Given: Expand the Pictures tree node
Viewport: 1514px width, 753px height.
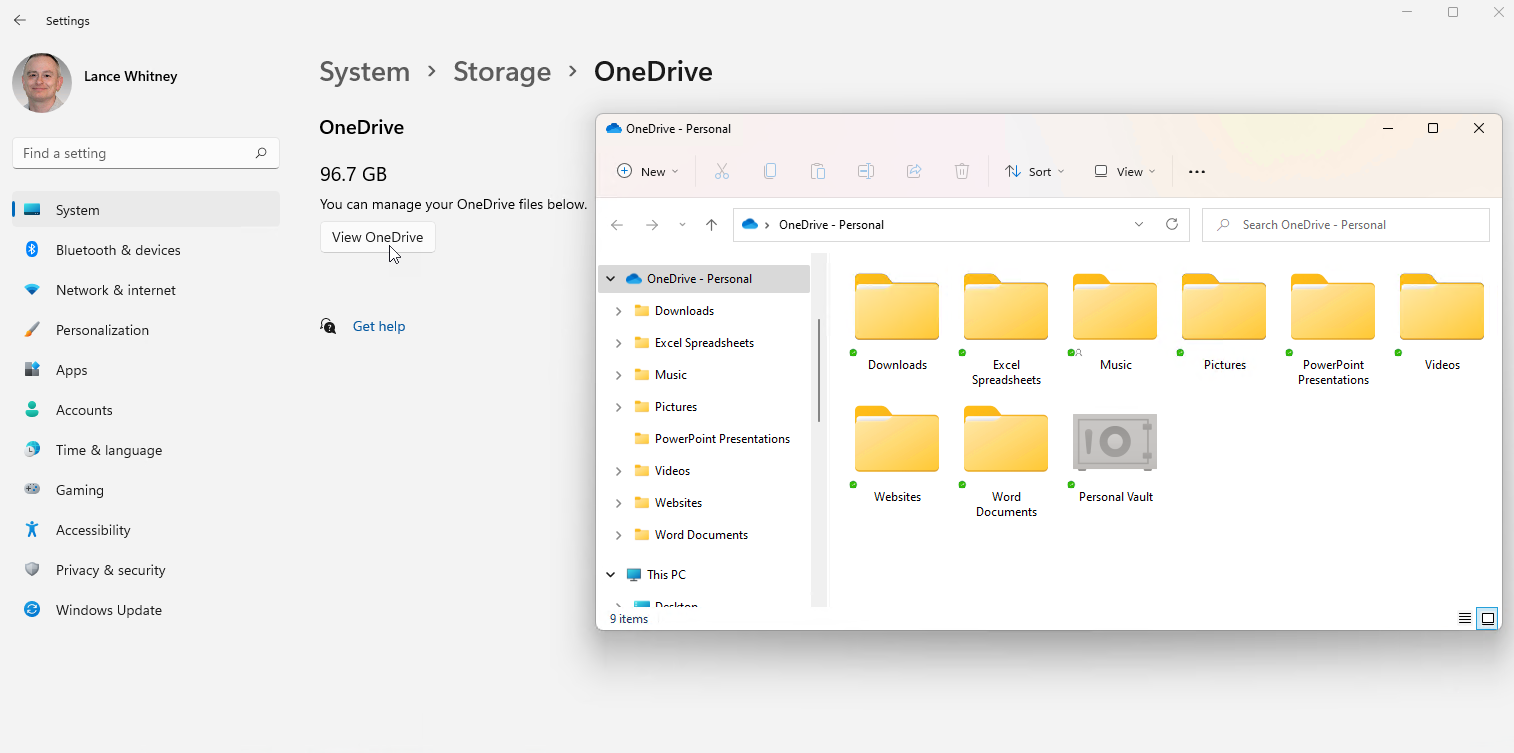Looking at the screenshot, I should (618, 407).
